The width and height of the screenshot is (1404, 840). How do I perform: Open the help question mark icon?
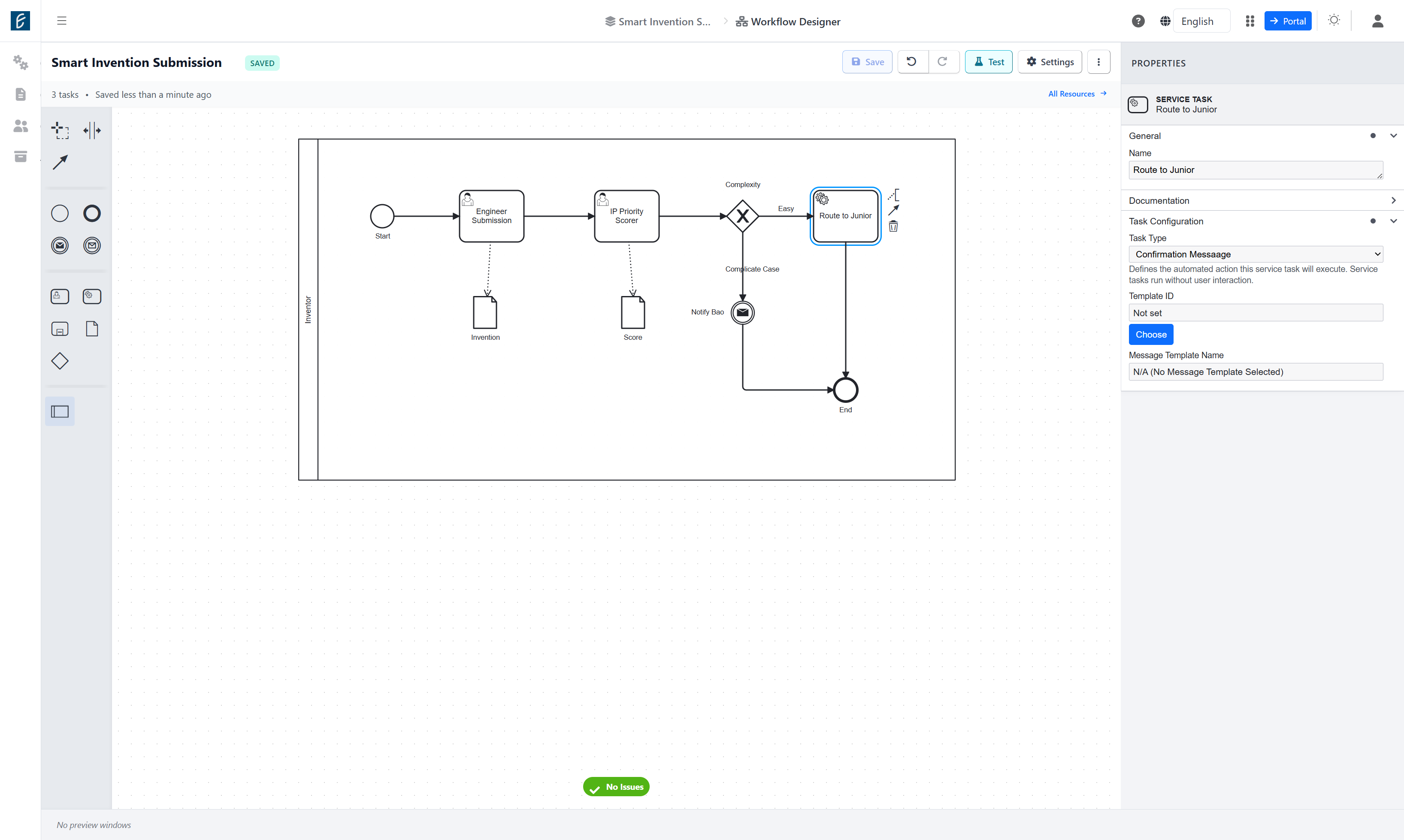[x=1138, y=21]
